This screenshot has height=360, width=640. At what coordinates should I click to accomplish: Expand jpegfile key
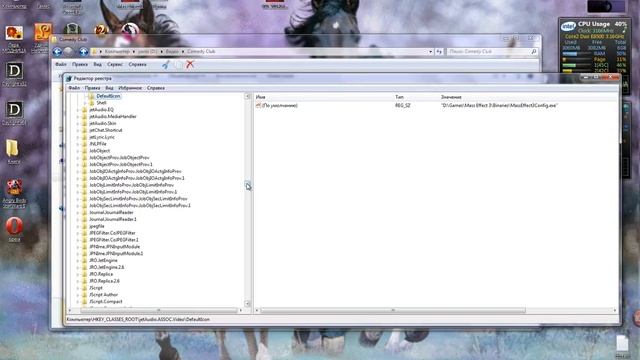click(x=78, y=226)
